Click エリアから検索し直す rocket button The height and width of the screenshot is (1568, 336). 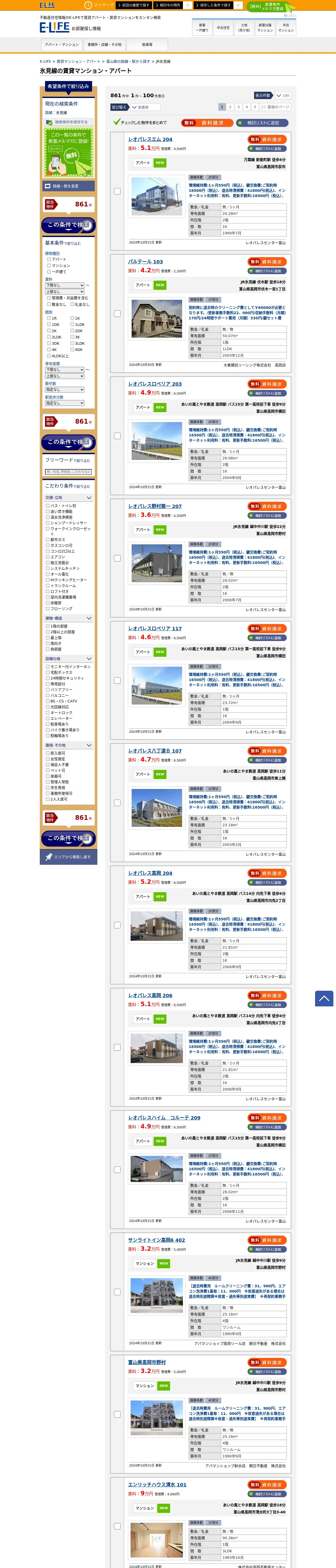point(68,857)
